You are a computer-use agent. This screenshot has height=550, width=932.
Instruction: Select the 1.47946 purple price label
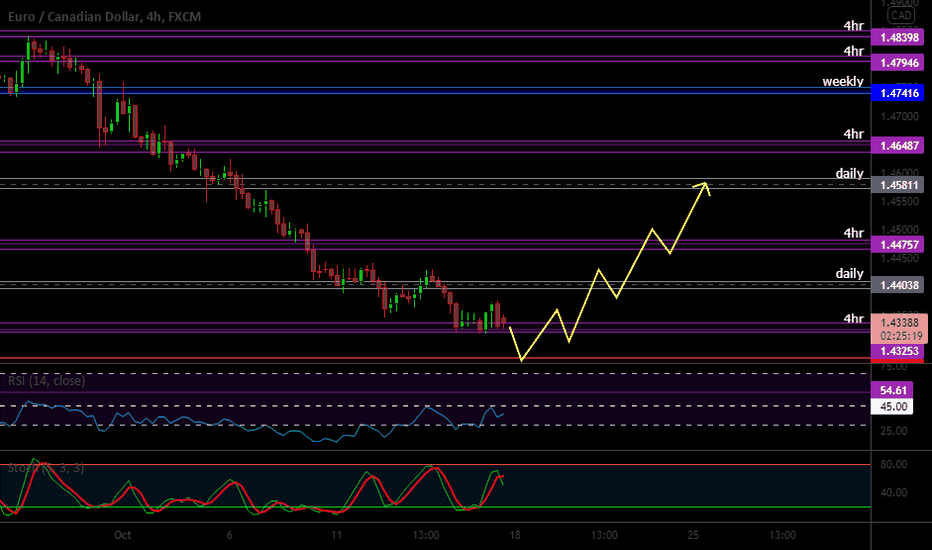[x=898, y=62]
